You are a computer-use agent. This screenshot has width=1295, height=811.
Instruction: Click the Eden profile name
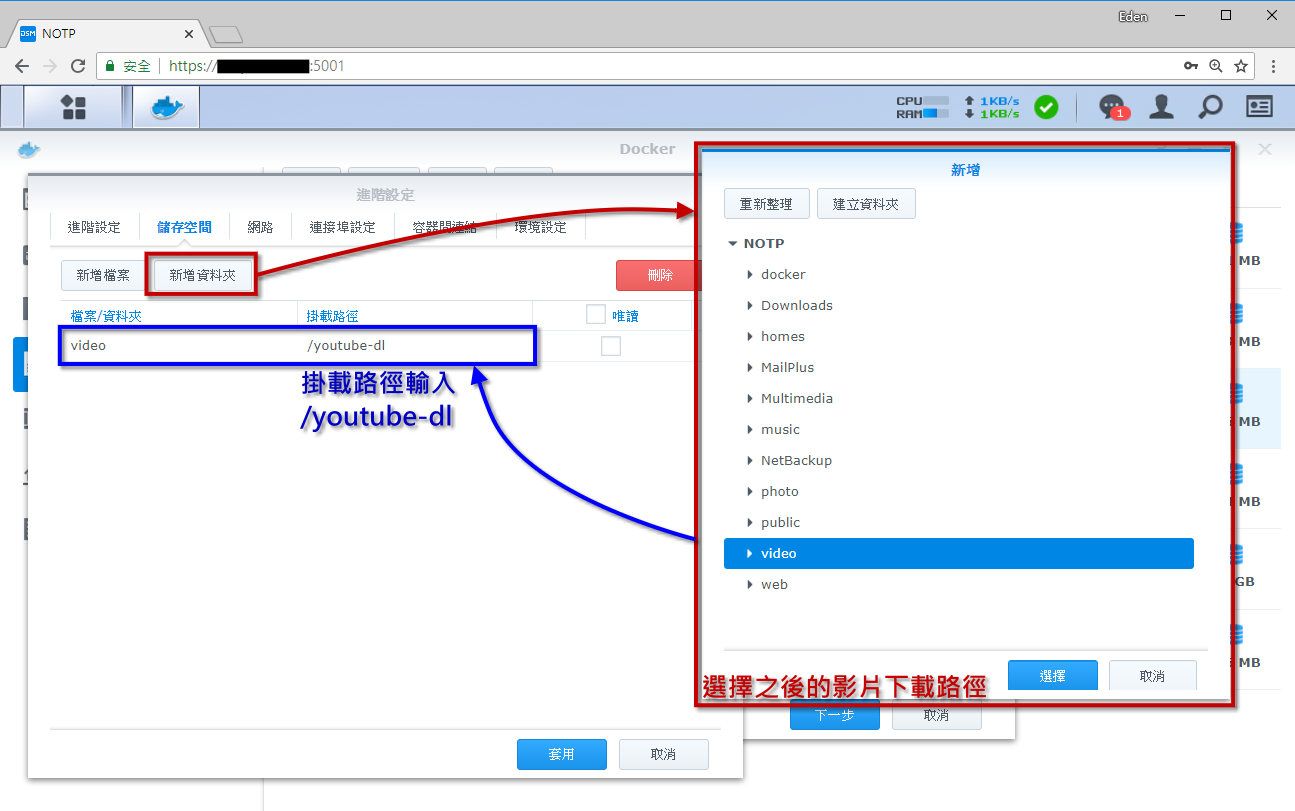[x=1133, y=16]
